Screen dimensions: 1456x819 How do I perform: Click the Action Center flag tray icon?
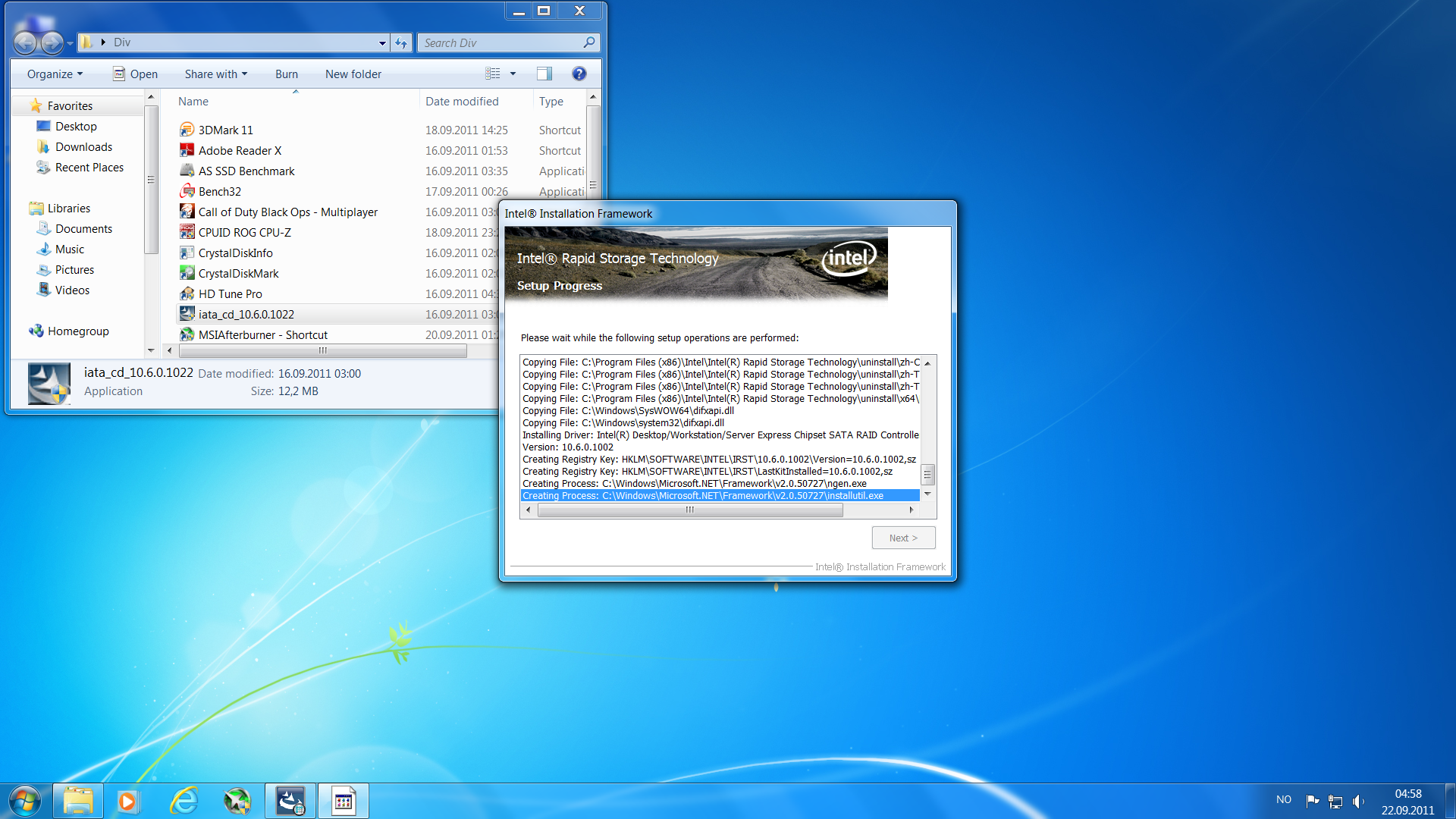[x=1313, y=801]
